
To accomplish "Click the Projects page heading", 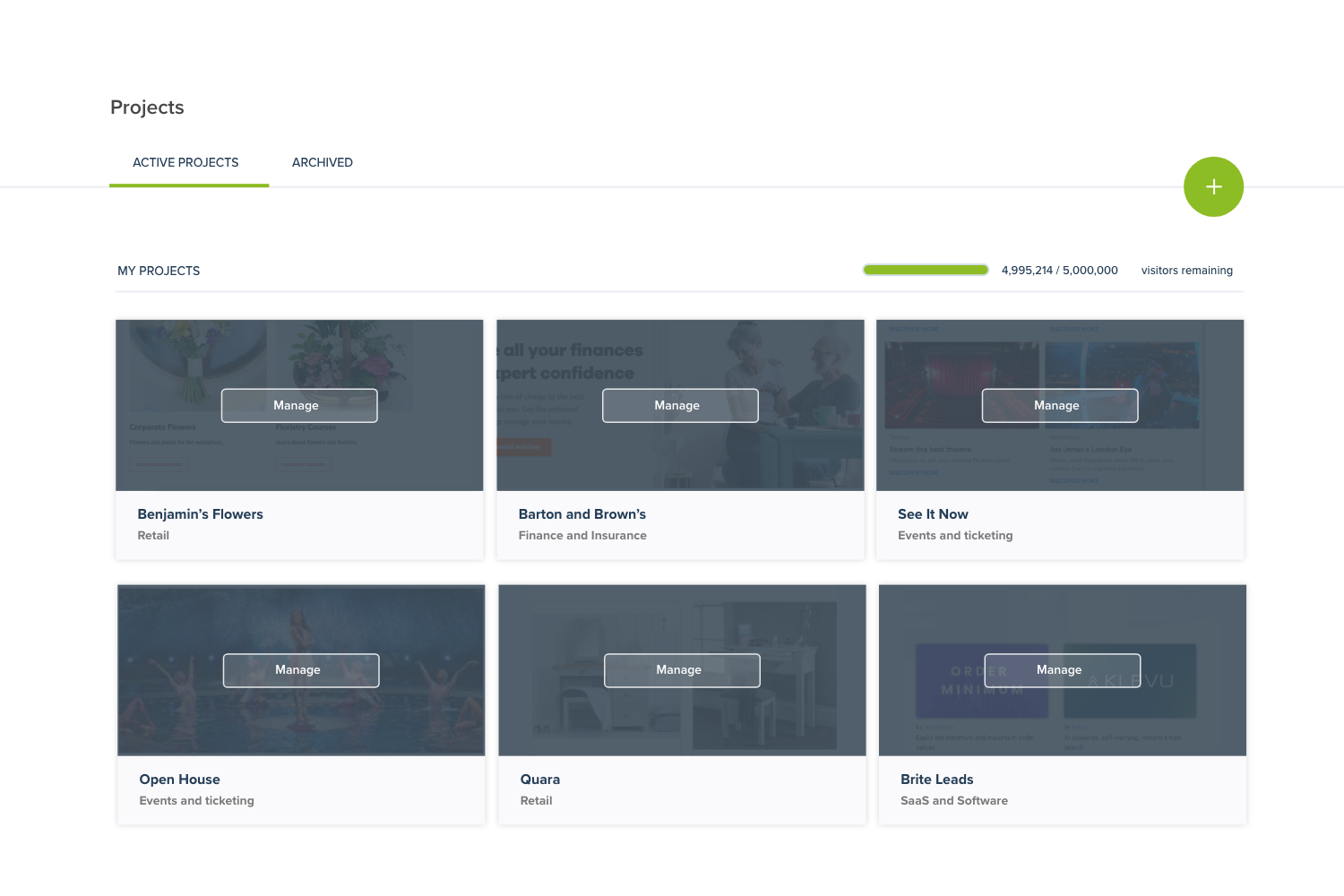I will 147,108.
